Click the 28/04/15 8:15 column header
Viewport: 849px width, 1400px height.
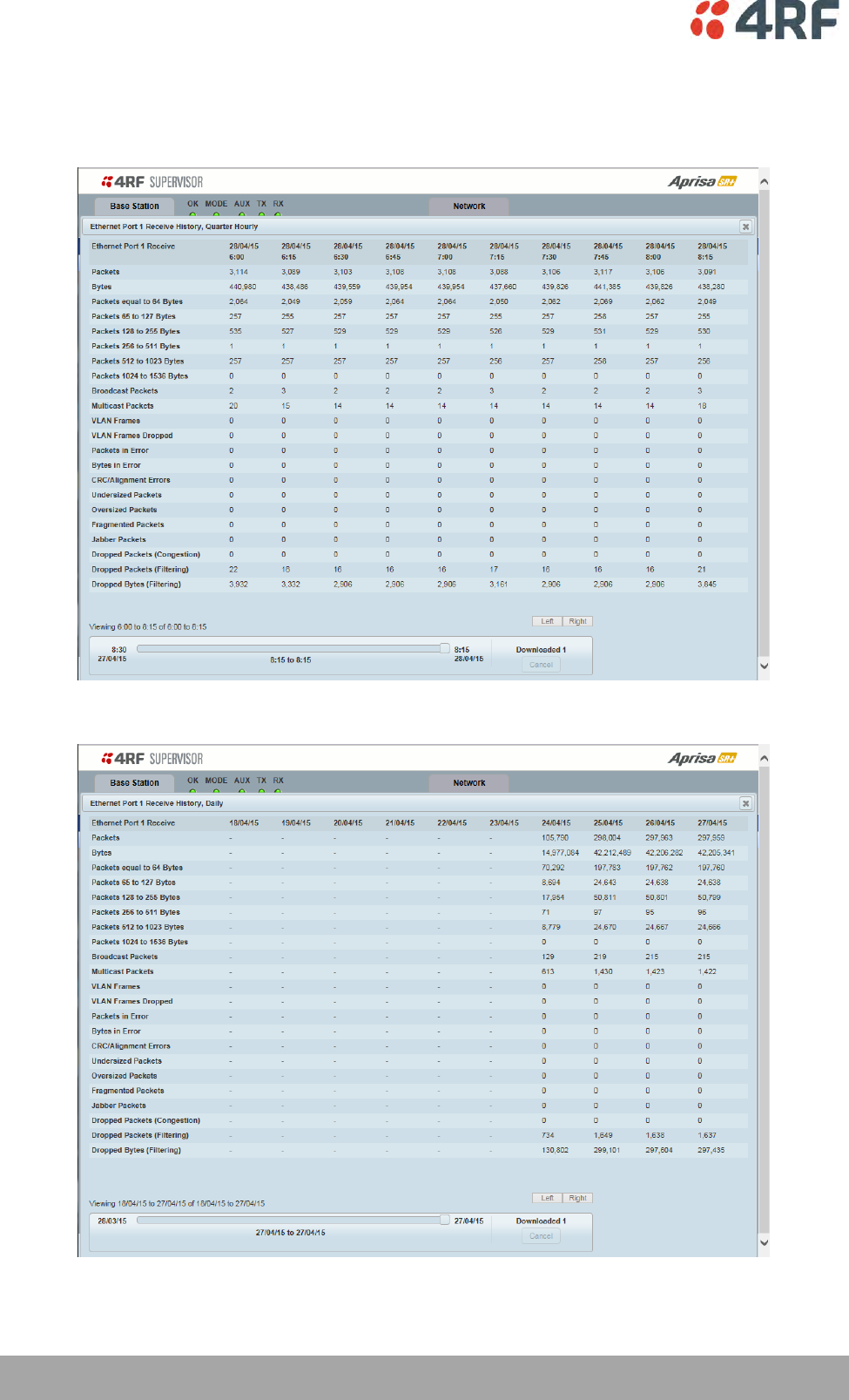(x=712, y=252)
